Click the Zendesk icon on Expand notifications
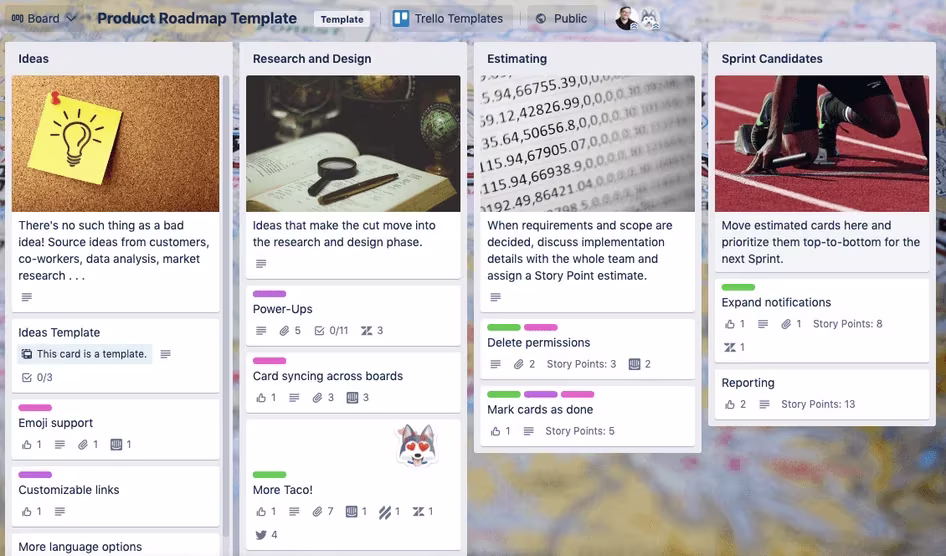This screenshot has height=556, width=946. click(729, 347)
